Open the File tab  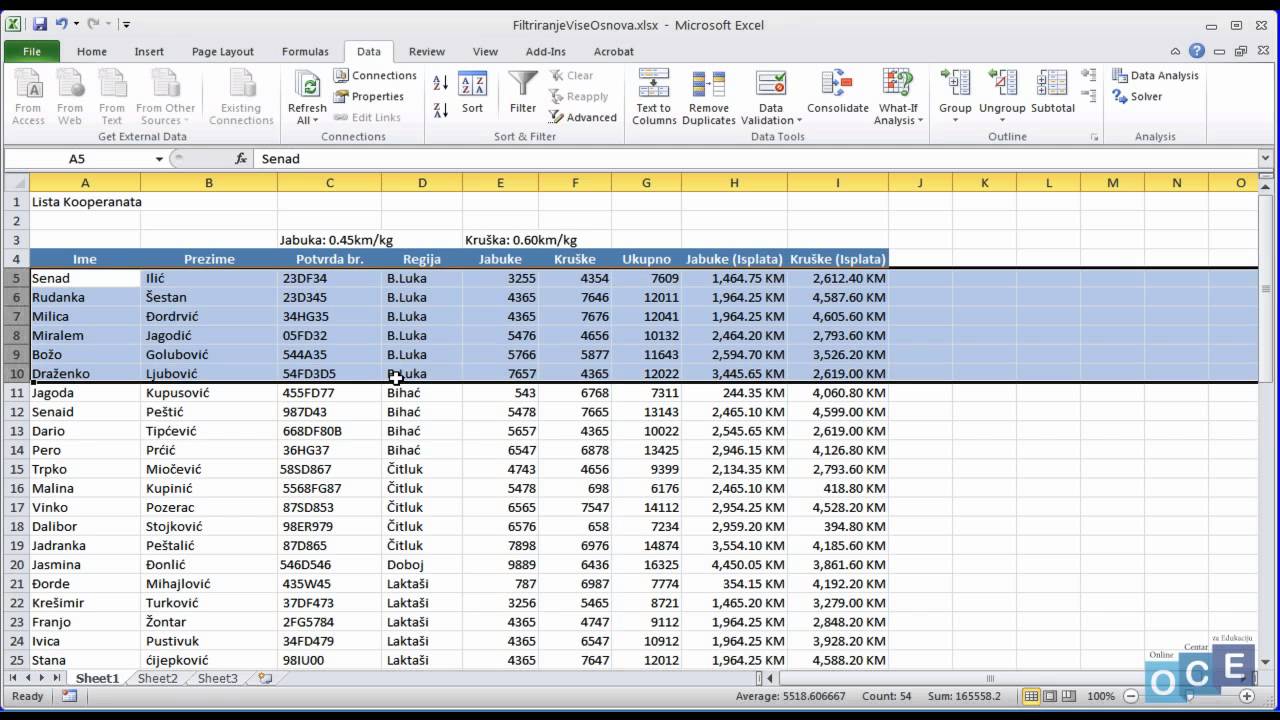click(x=32, y=51)
